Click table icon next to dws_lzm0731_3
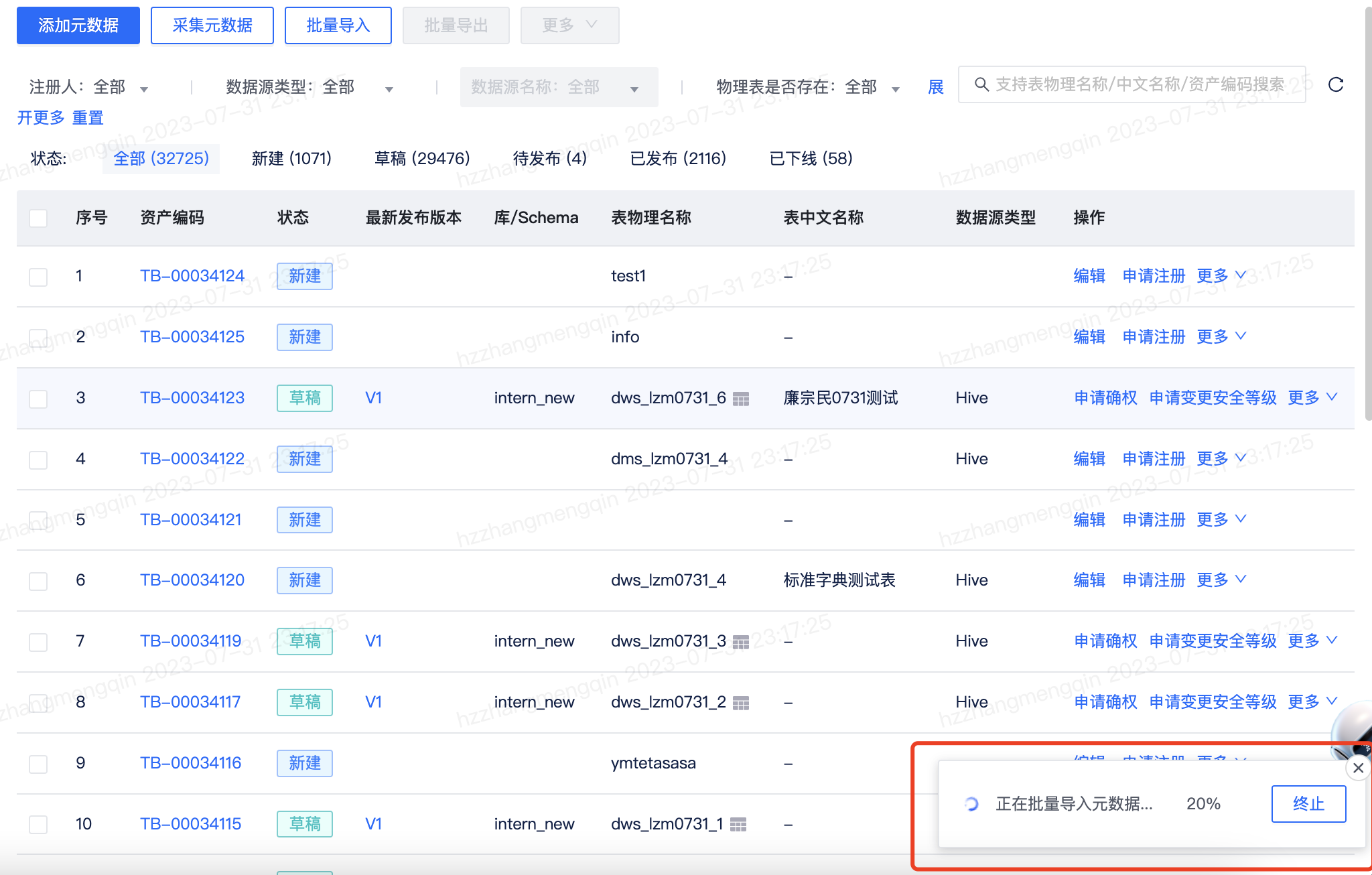 (740, 643)
